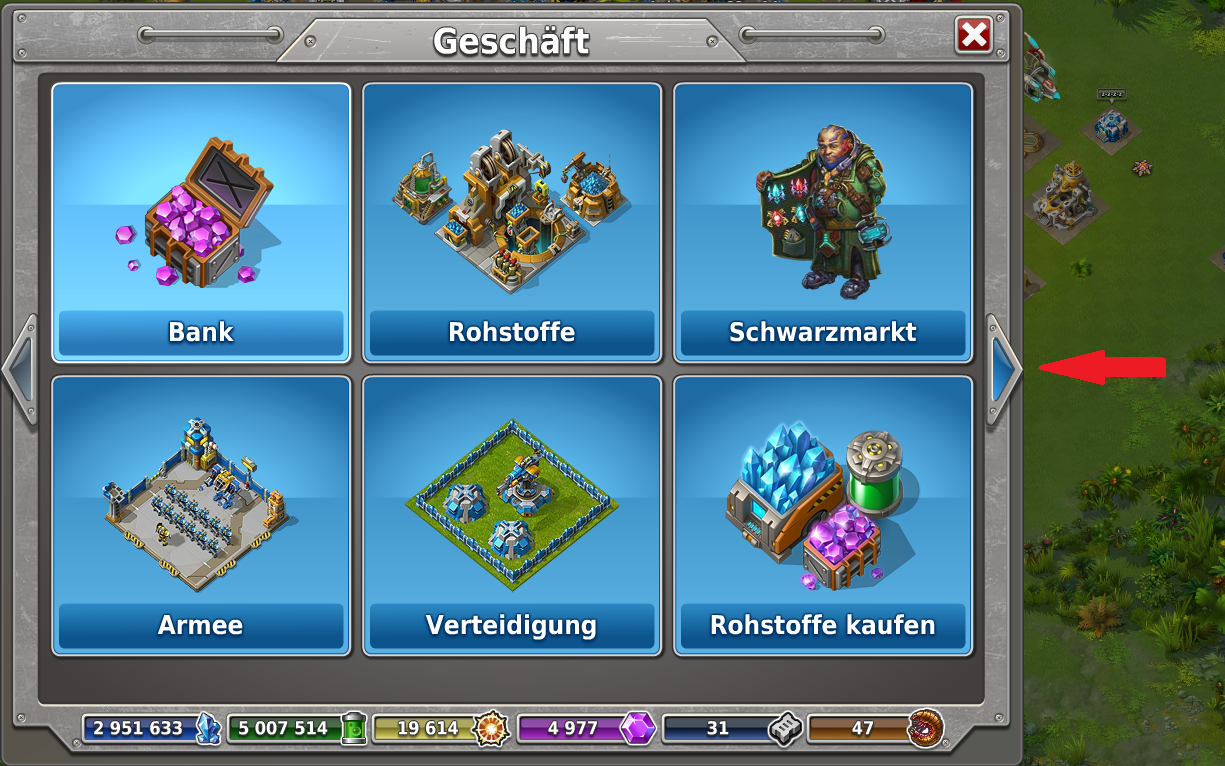1225x766 pixels.
Task: Click the 4 977 gems counter
Action: tap(573, 728)
